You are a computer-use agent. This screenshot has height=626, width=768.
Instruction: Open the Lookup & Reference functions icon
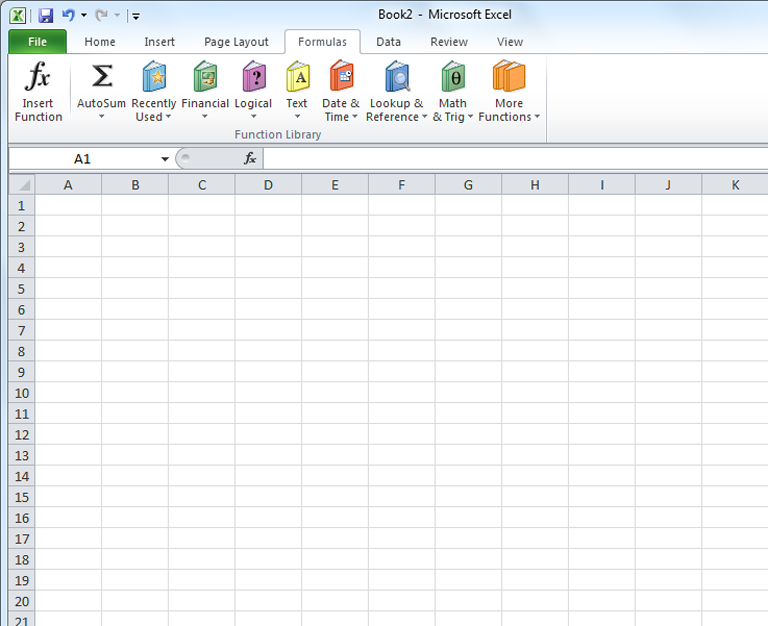point(396,77)
